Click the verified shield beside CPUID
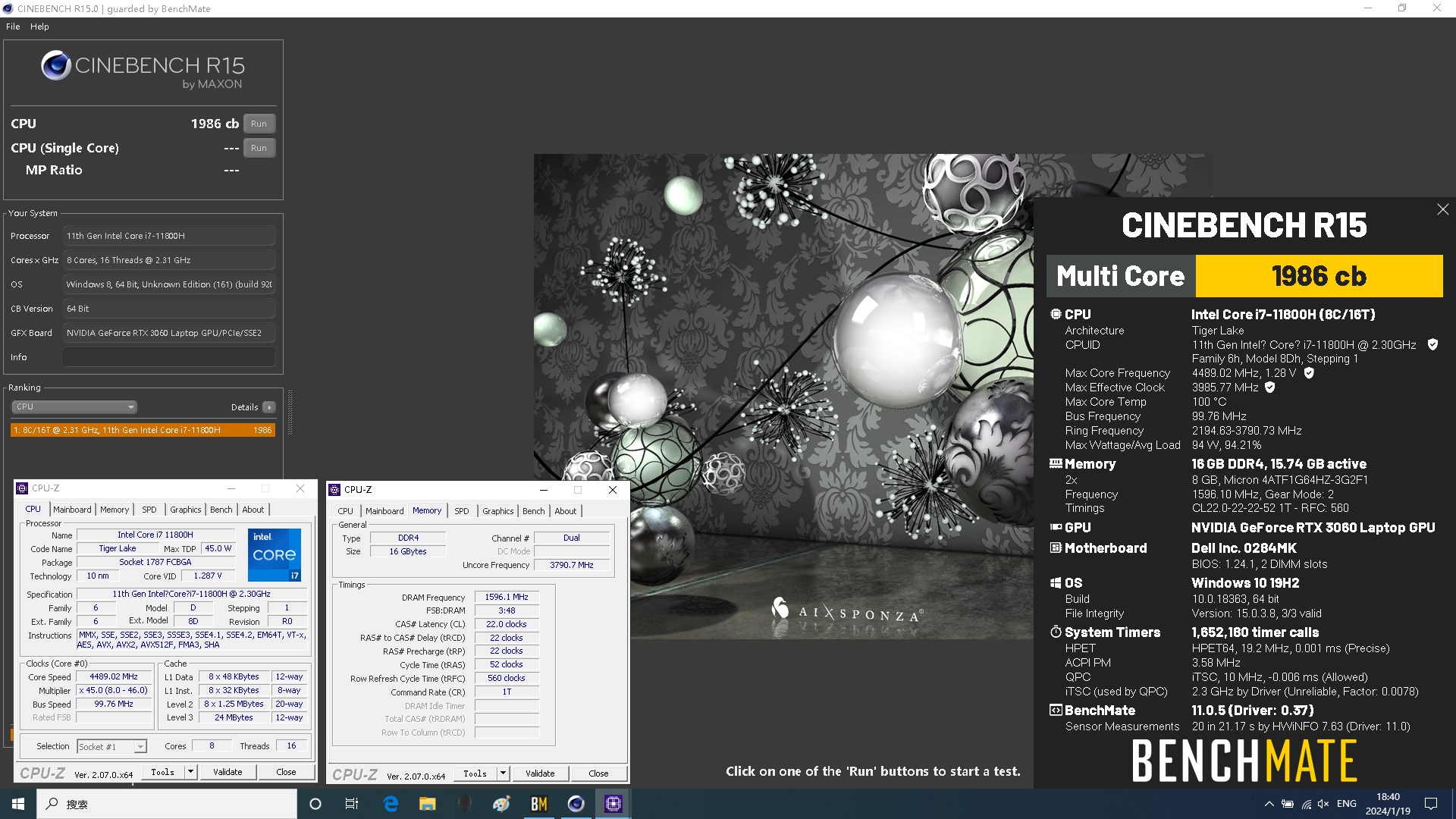The height and width of the screenshot is (819, 1456). (x=1432, y=344)
